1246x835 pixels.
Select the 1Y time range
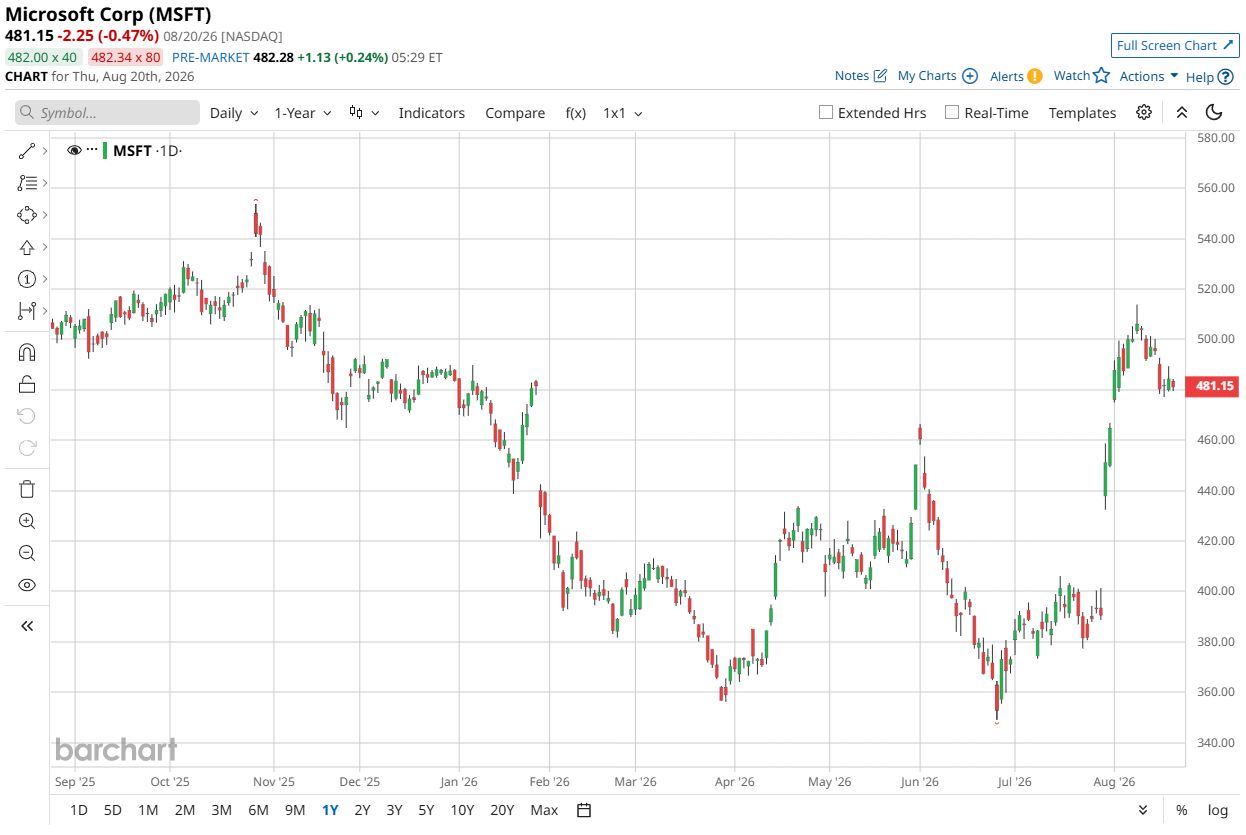click(330, 810)
